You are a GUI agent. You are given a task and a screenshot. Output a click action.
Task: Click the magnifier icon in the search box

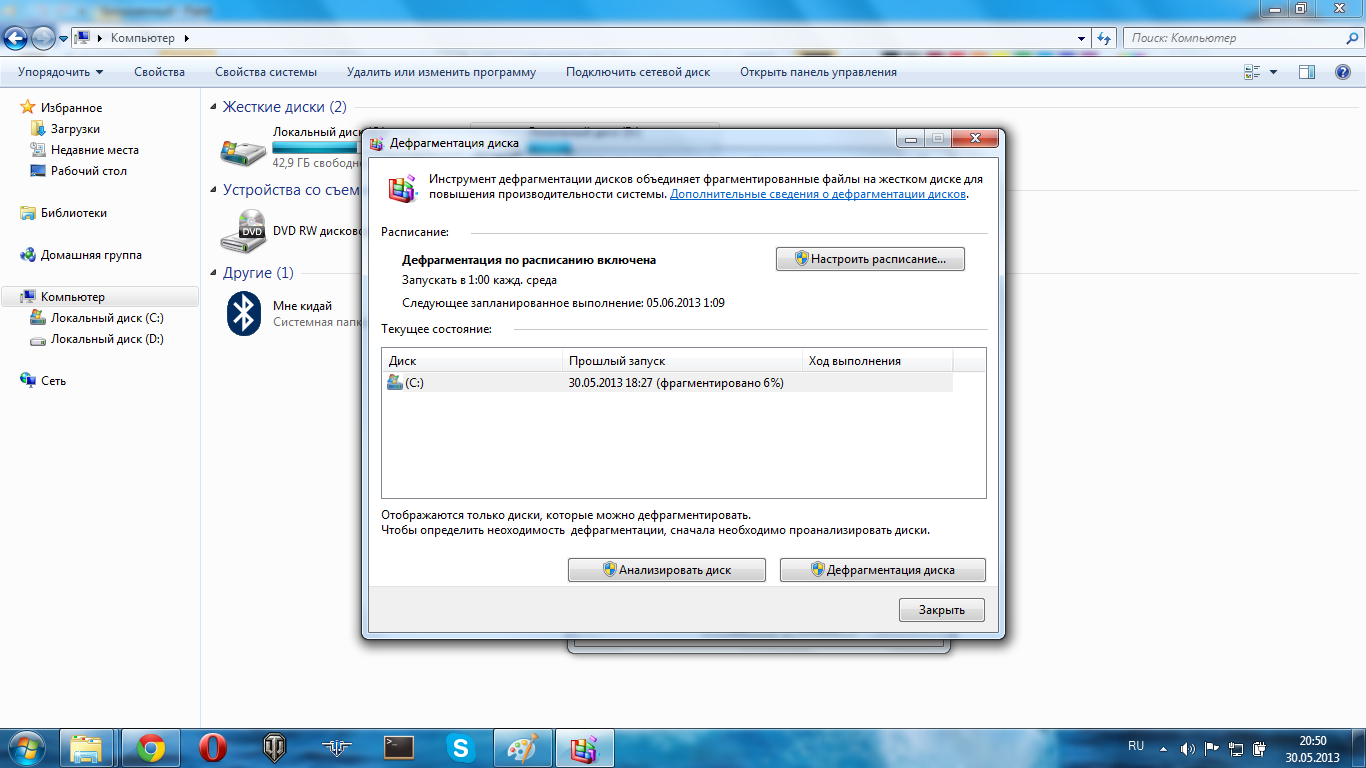coord(1351,38)
